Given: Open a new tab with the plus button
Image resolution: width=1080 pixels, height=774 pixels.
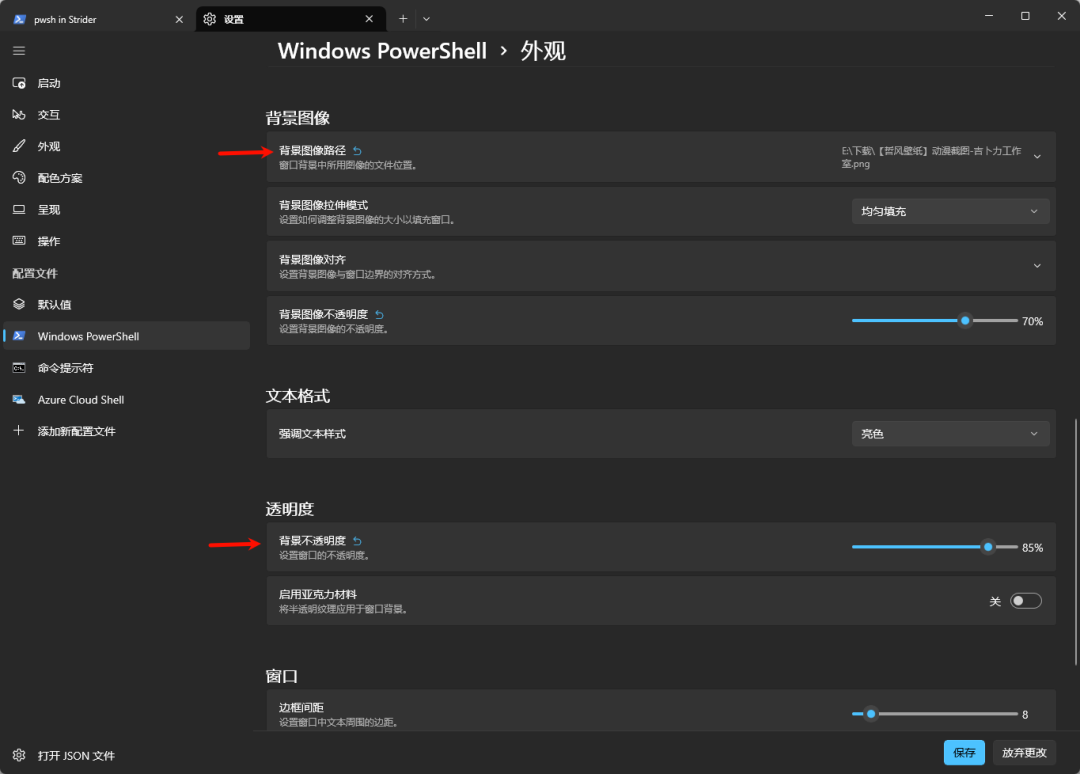Looking at the screenshot, I should click(403, 19).
